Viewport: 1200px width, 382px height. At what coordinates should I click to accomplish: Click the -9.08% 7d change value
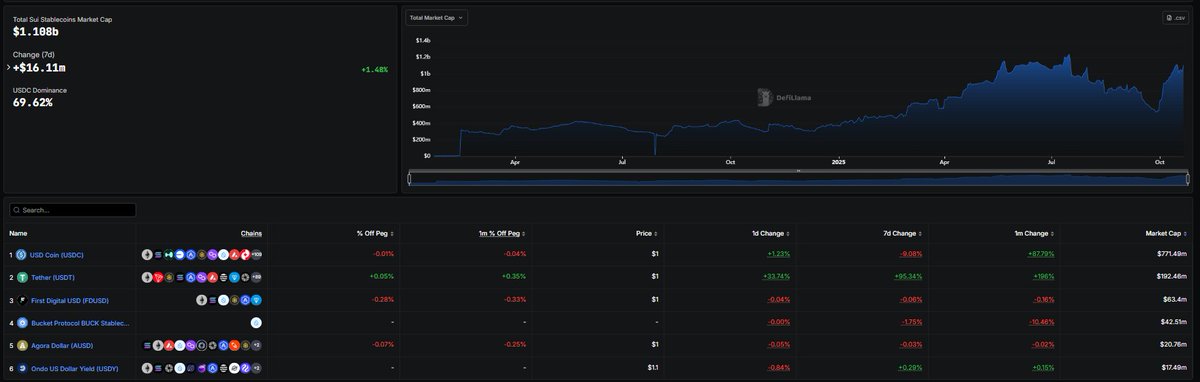tap(912, 255)
